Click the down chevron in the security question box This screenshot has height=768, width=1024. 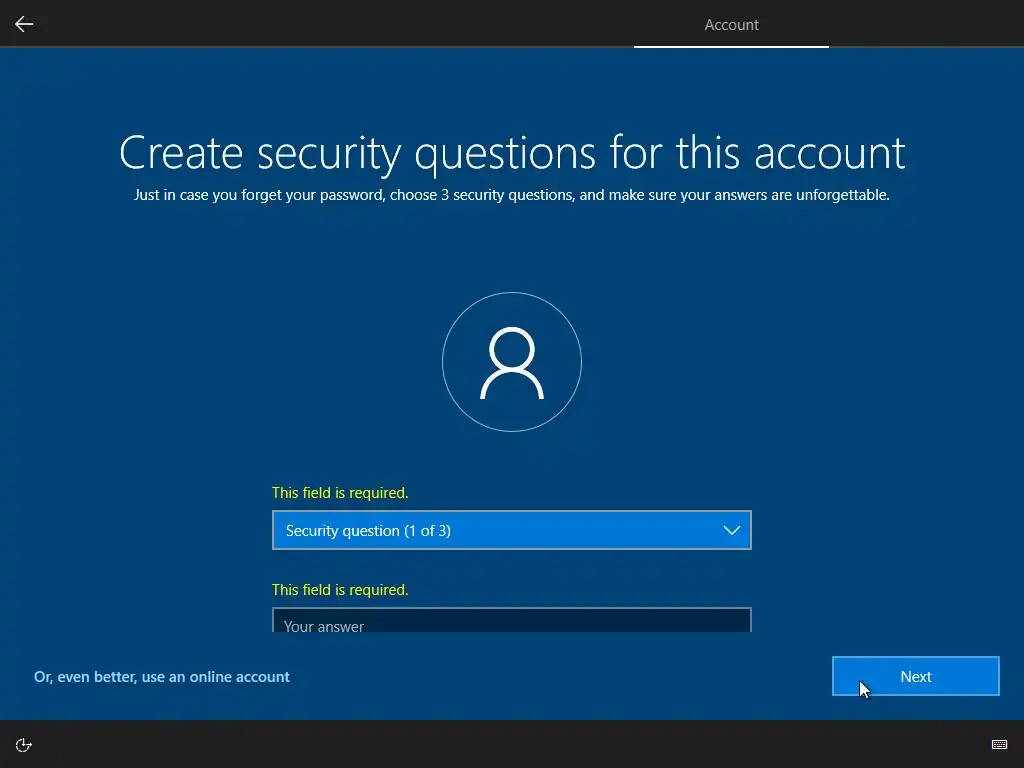point(731,530)
